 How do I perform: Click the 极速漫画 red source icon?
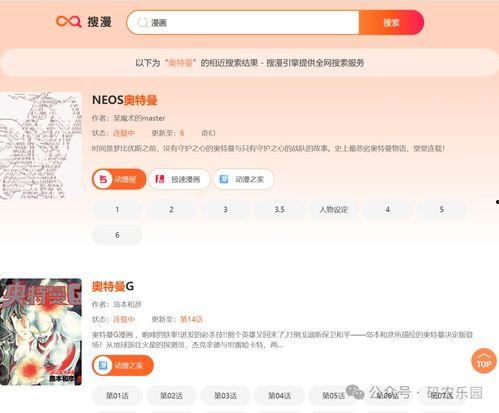click(160, 179)
